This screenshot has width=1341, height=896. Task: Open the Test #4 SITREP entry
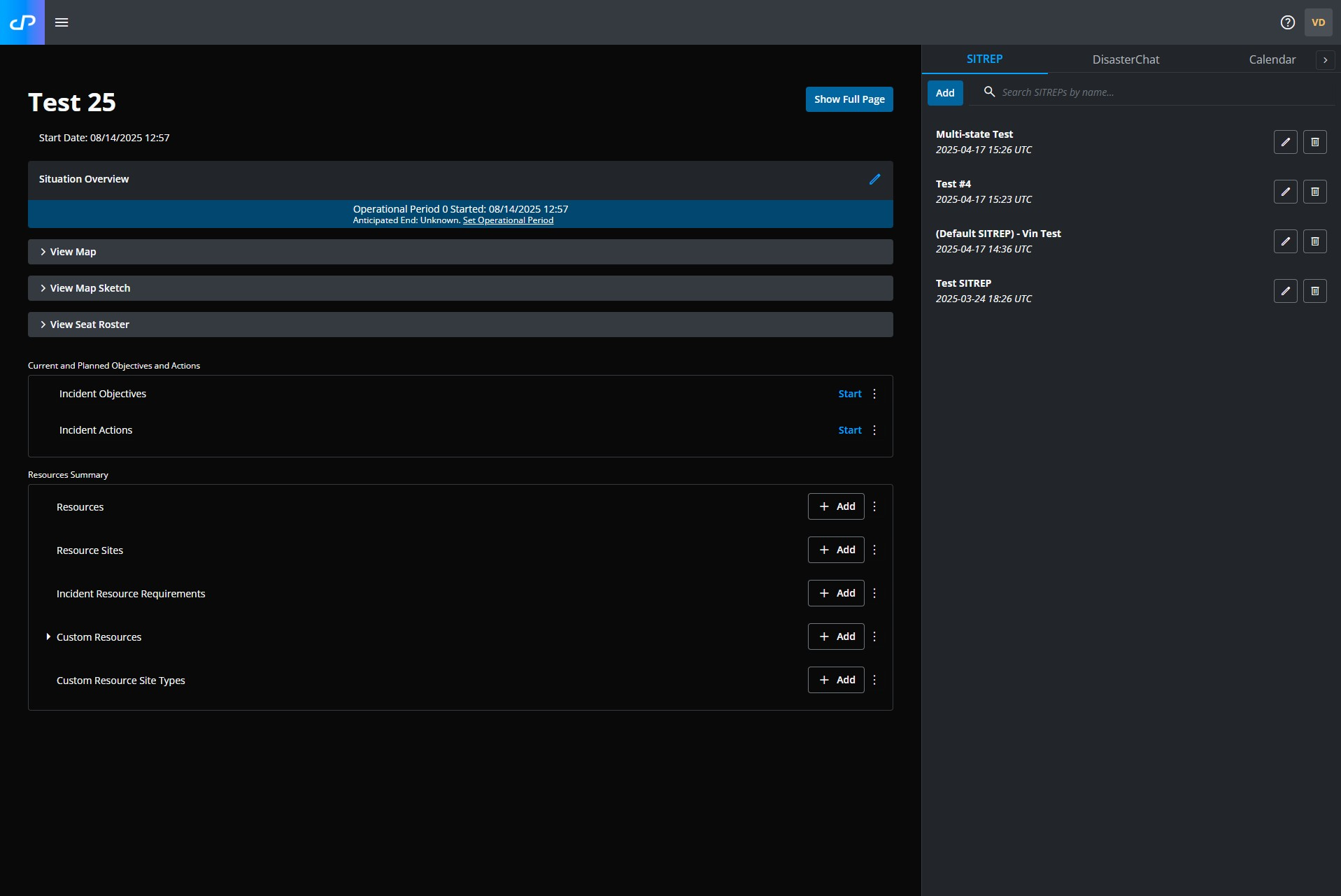click(x=953, y=184)
